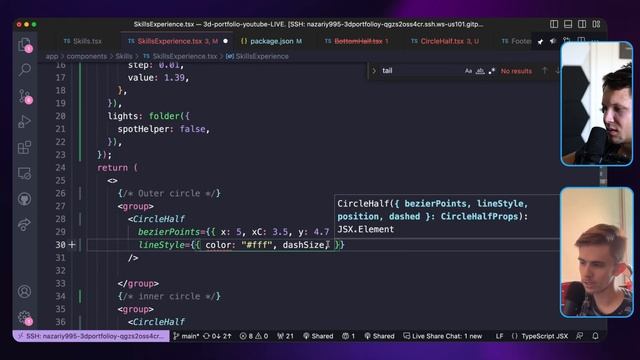Open the SSH remote connection menu
The image size is (640, 360).
coord(91,336)
